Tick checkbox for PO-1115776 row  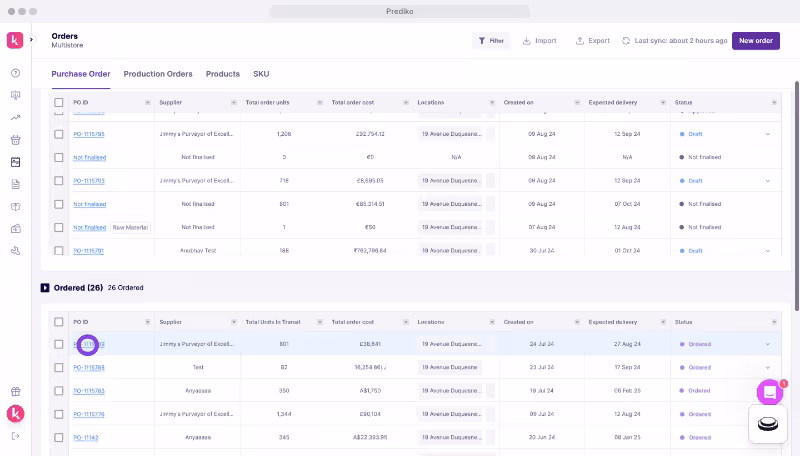59,414
